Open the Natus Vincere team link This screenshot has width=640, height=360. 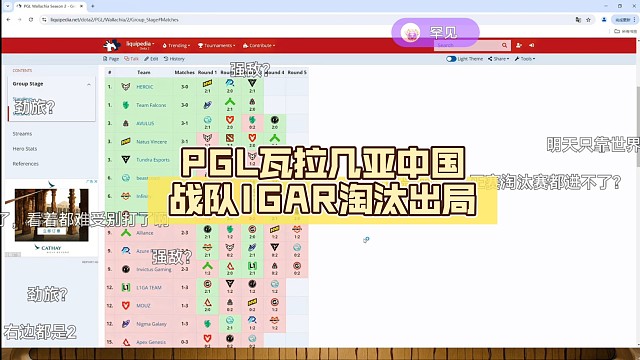pyautogui.click(x=151, y=142)
